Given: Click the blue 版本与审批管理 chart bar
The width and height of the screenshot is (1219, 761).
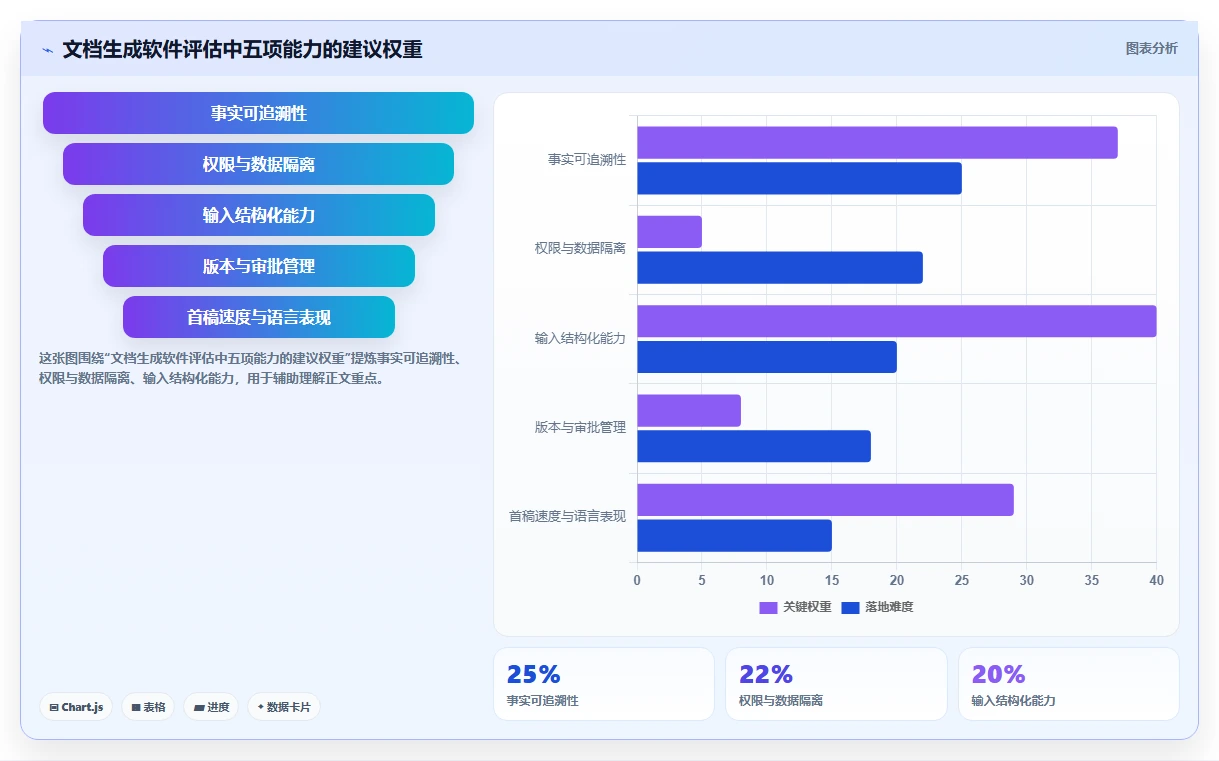Looking at the screenshot, I should click(x=754, y=446).
